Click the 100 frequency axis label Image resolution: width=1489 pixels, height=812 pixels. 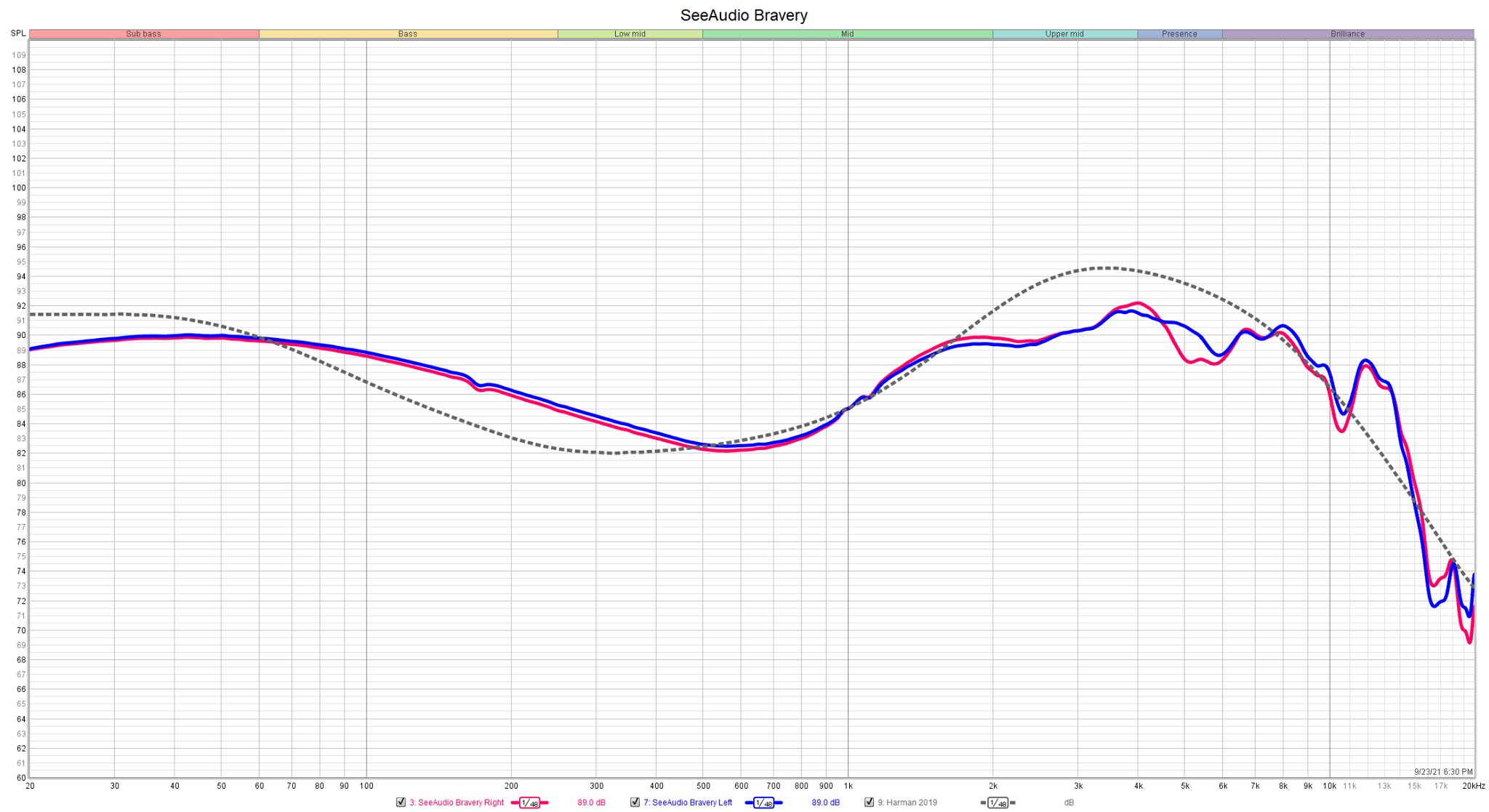tap(366, 786)
